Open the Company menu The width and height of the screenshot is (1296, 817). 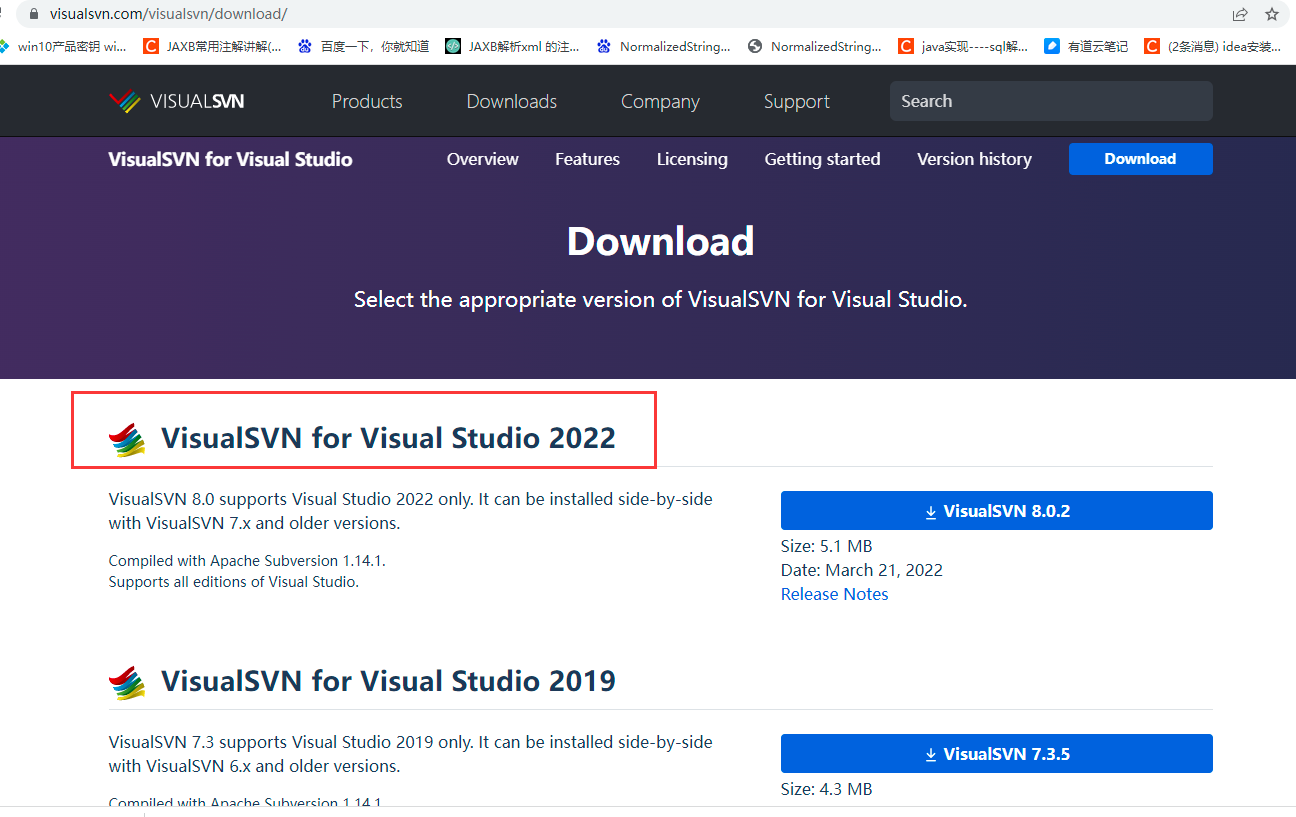[x=660, y=101]
